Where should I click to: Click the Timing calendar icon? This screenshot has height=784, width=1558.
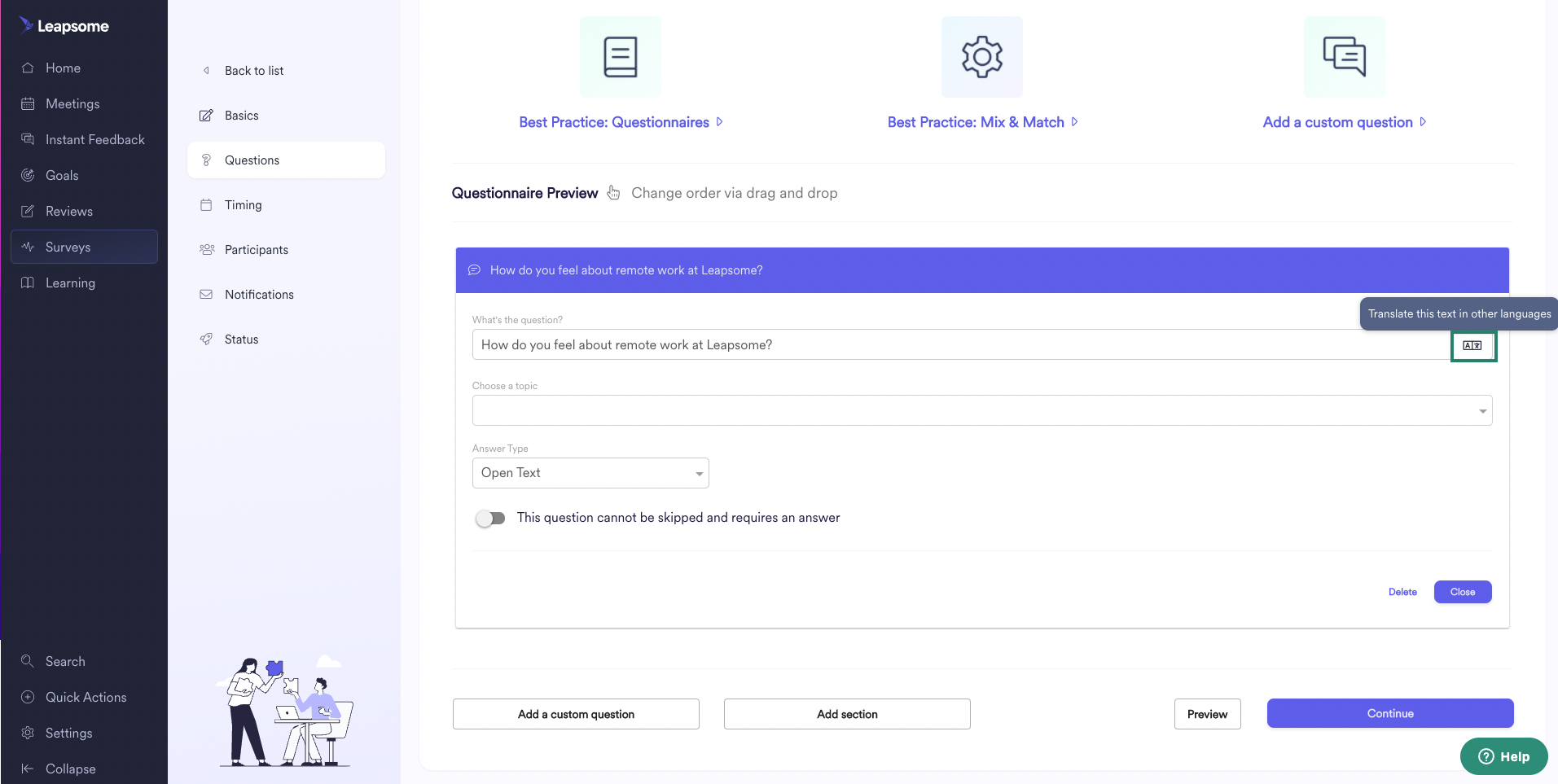click(x=206, y=205)
